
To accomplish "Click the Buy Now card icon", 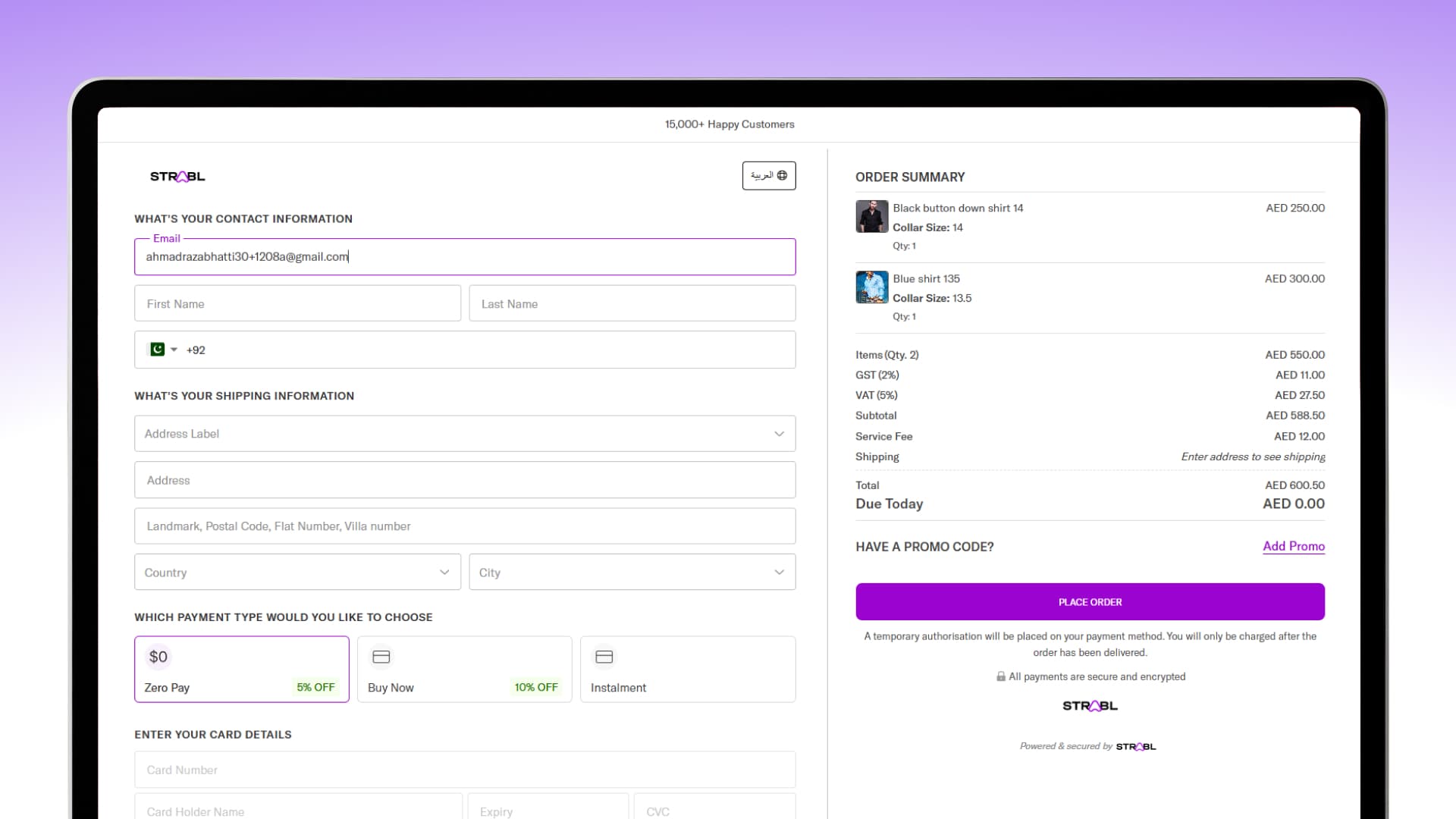I will pos(381,657).
